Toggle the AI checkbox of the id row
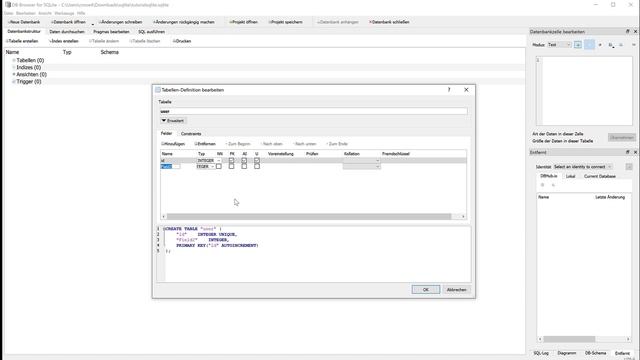This screenshot has height=360, width=640. [x=244, y=160]
